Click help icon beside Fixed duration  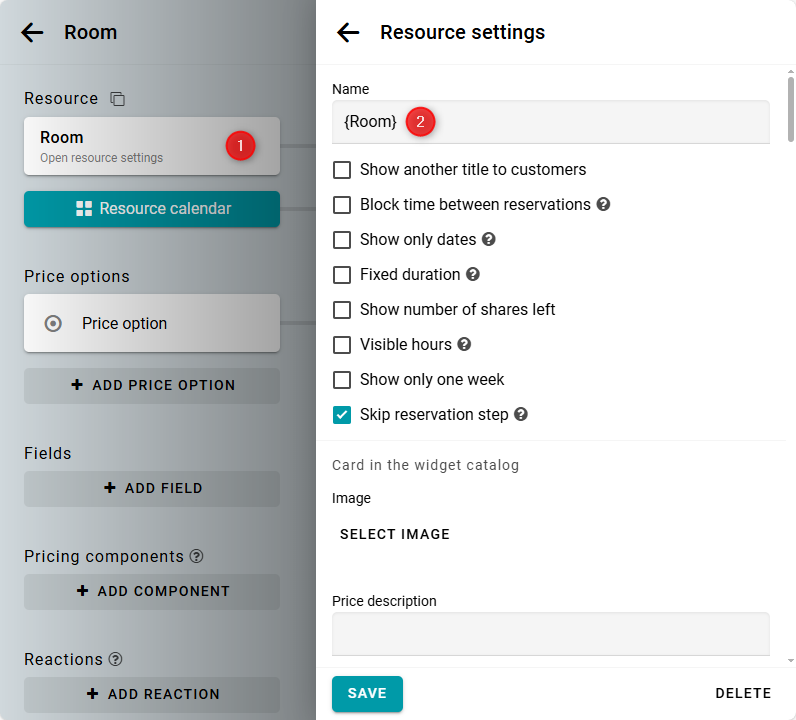coord(473,274)
